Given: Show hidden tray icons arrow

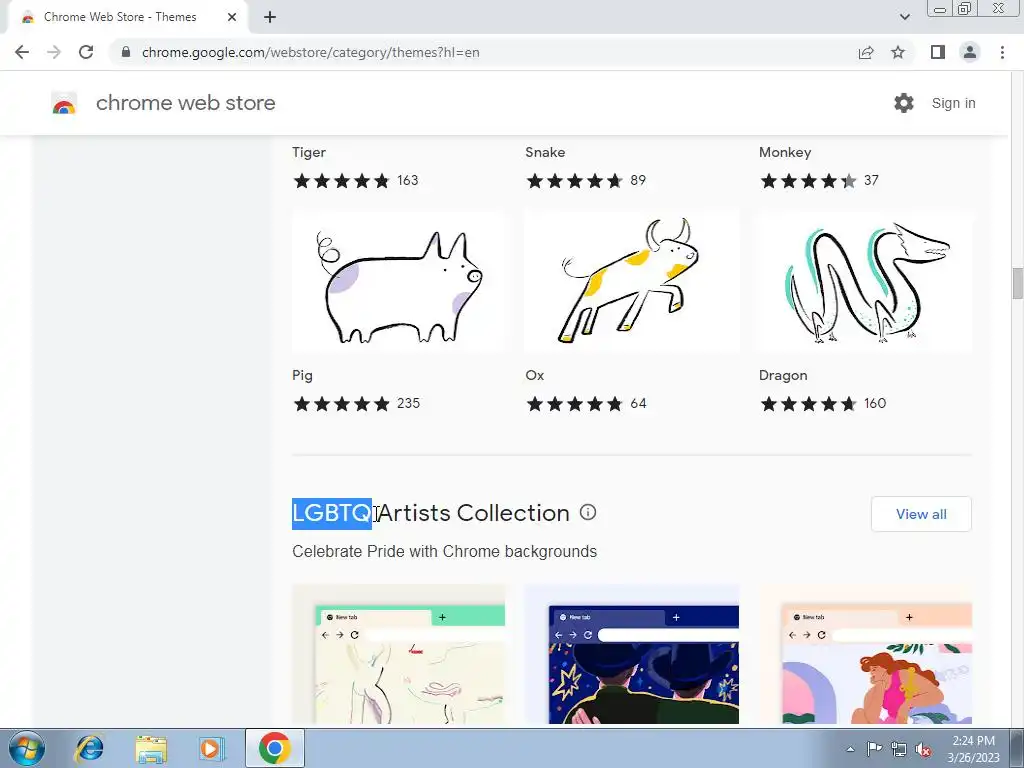Looking at the screenshot, I should point(850,749).
